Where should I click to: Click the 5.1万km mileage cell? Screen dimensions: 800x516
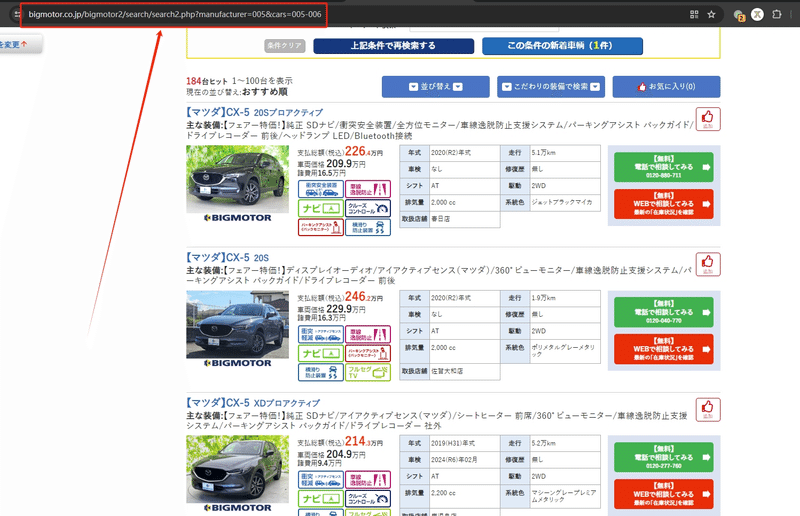(x=565, y=153)
